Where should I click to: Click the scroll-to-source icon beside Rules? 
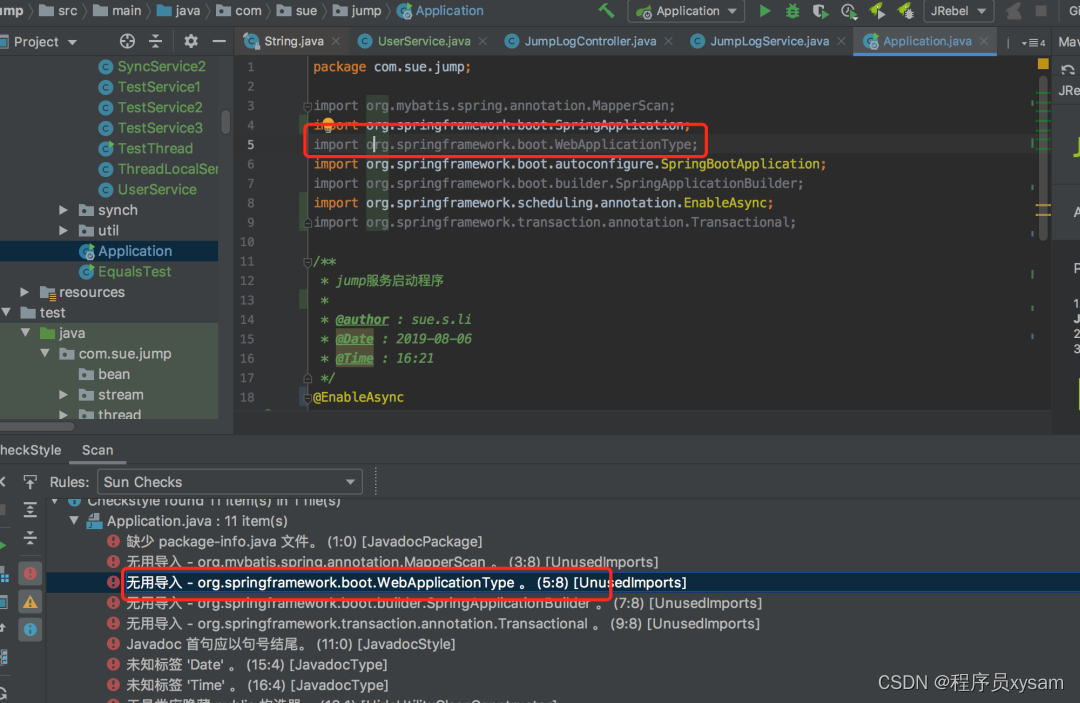pos(30,481)
